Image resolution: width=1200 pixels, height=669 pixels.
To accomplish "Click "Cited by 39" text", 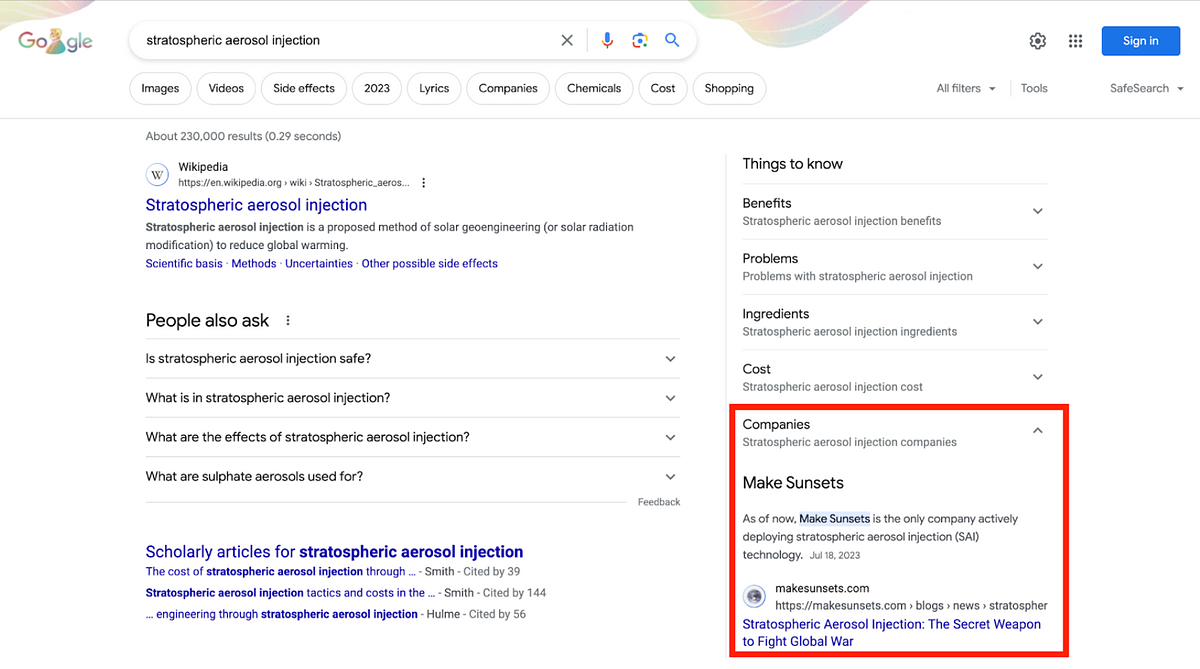I will (x=491, y=572).
